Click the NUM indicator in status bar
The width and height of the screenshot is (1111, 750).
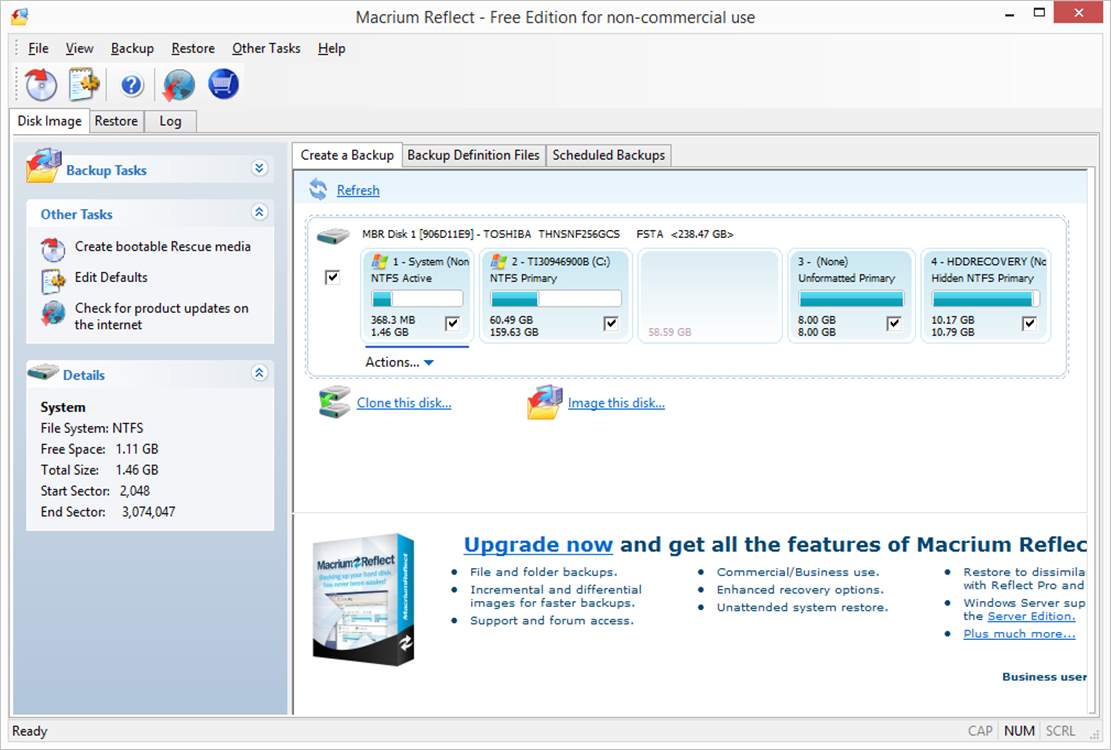(1019, 731)
